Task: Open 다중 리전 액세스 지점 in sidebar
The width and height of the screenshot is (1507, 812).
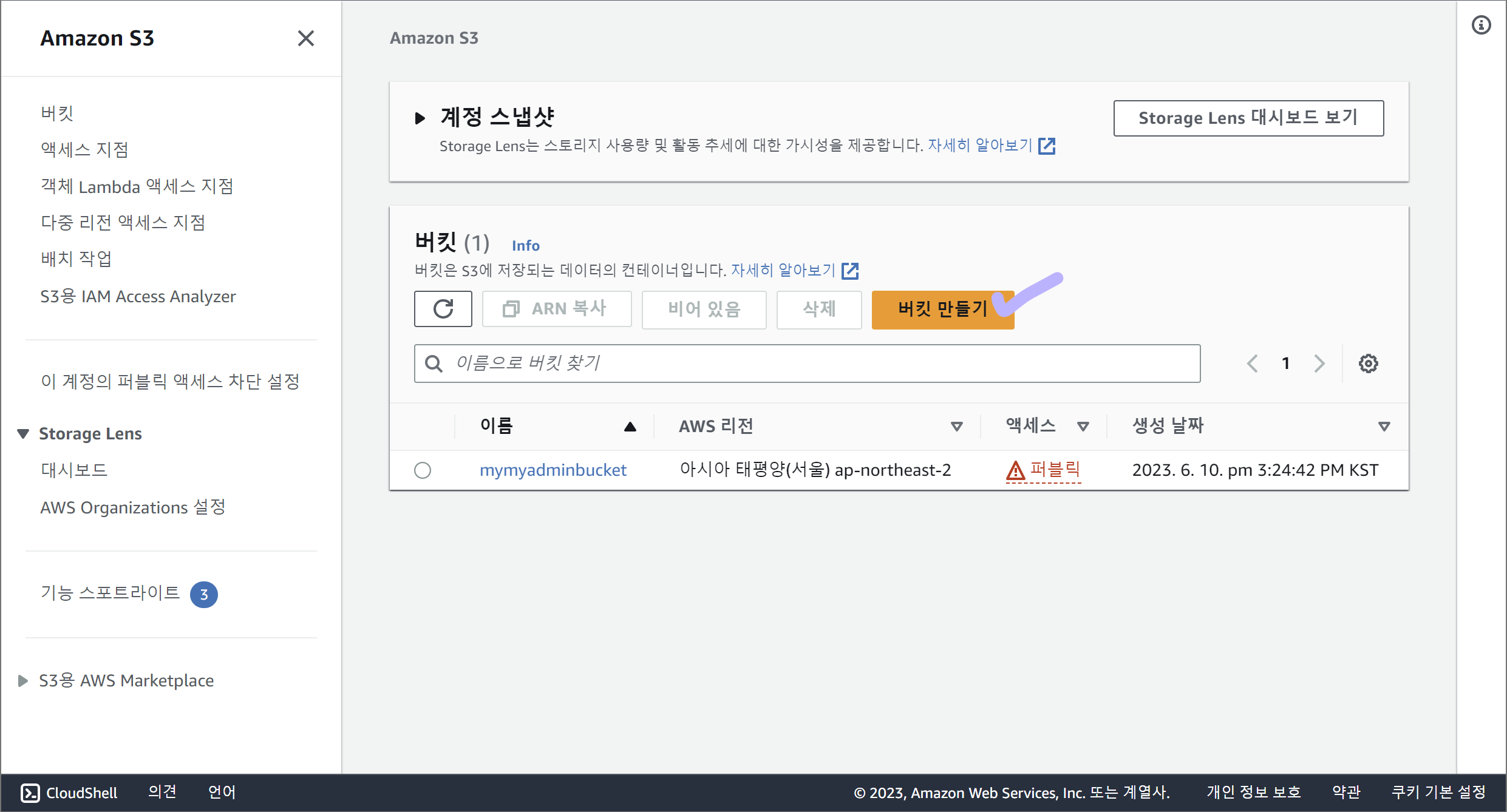Action: pyautogui.click(x=123, y=223)
